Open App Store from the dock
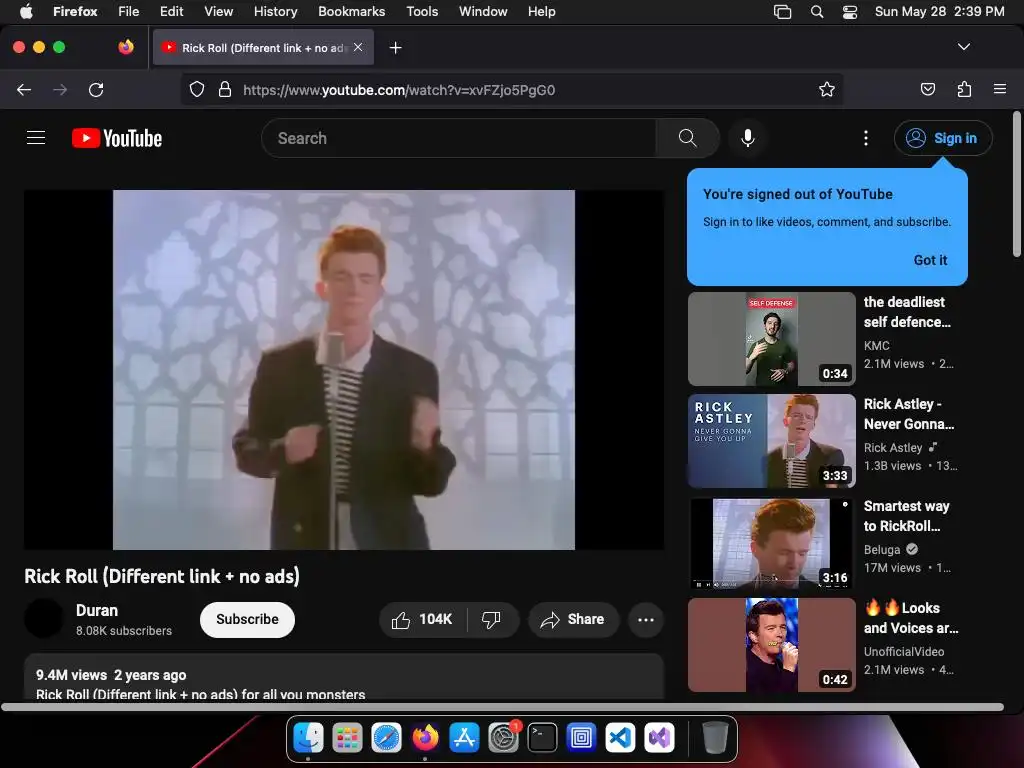The image size is (1024, 768). click(x=464, y=738)
